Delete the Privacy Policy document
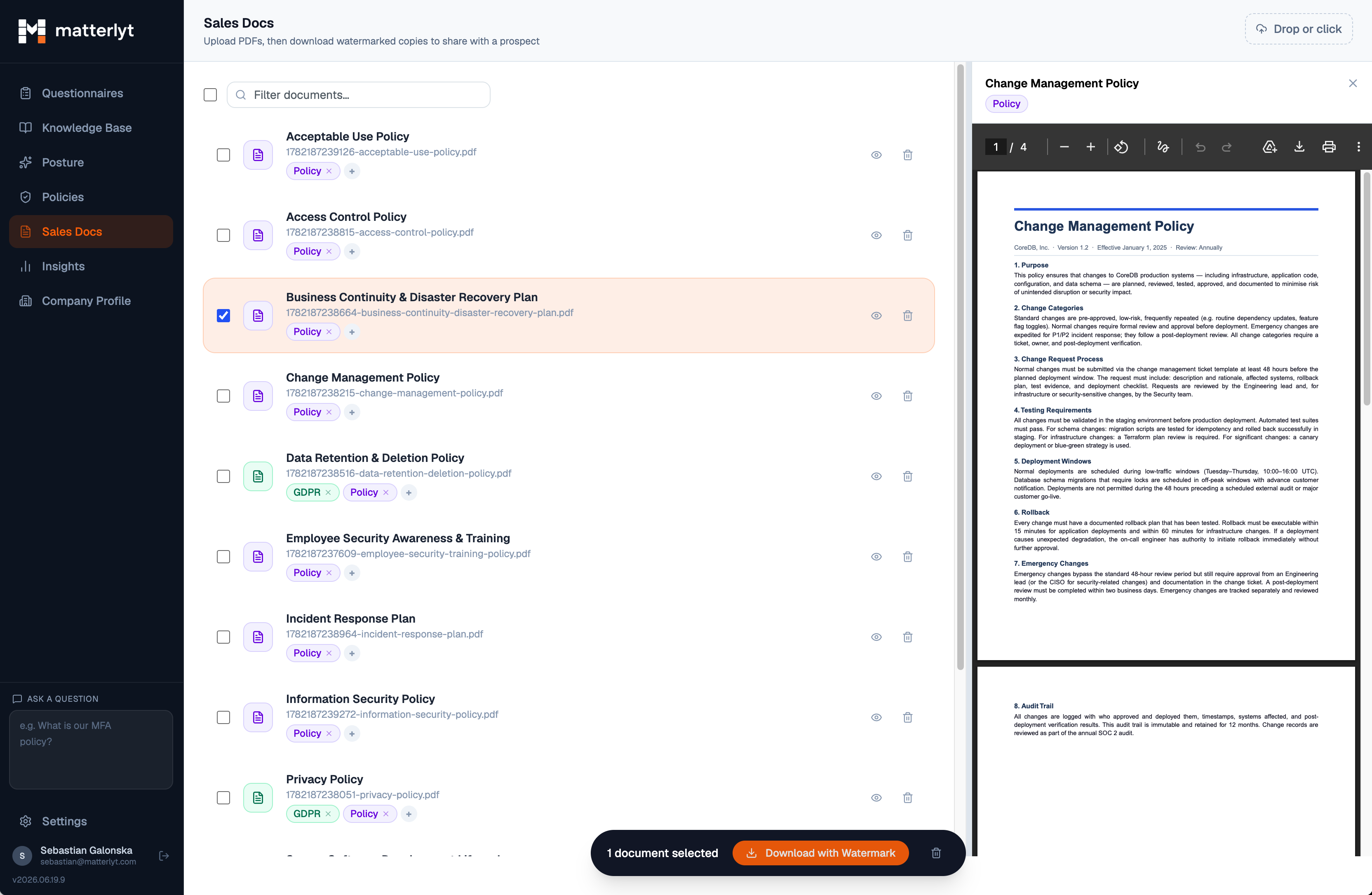Image resolution: width=1372 pixels, height=895 pixels. click(907, 798)
